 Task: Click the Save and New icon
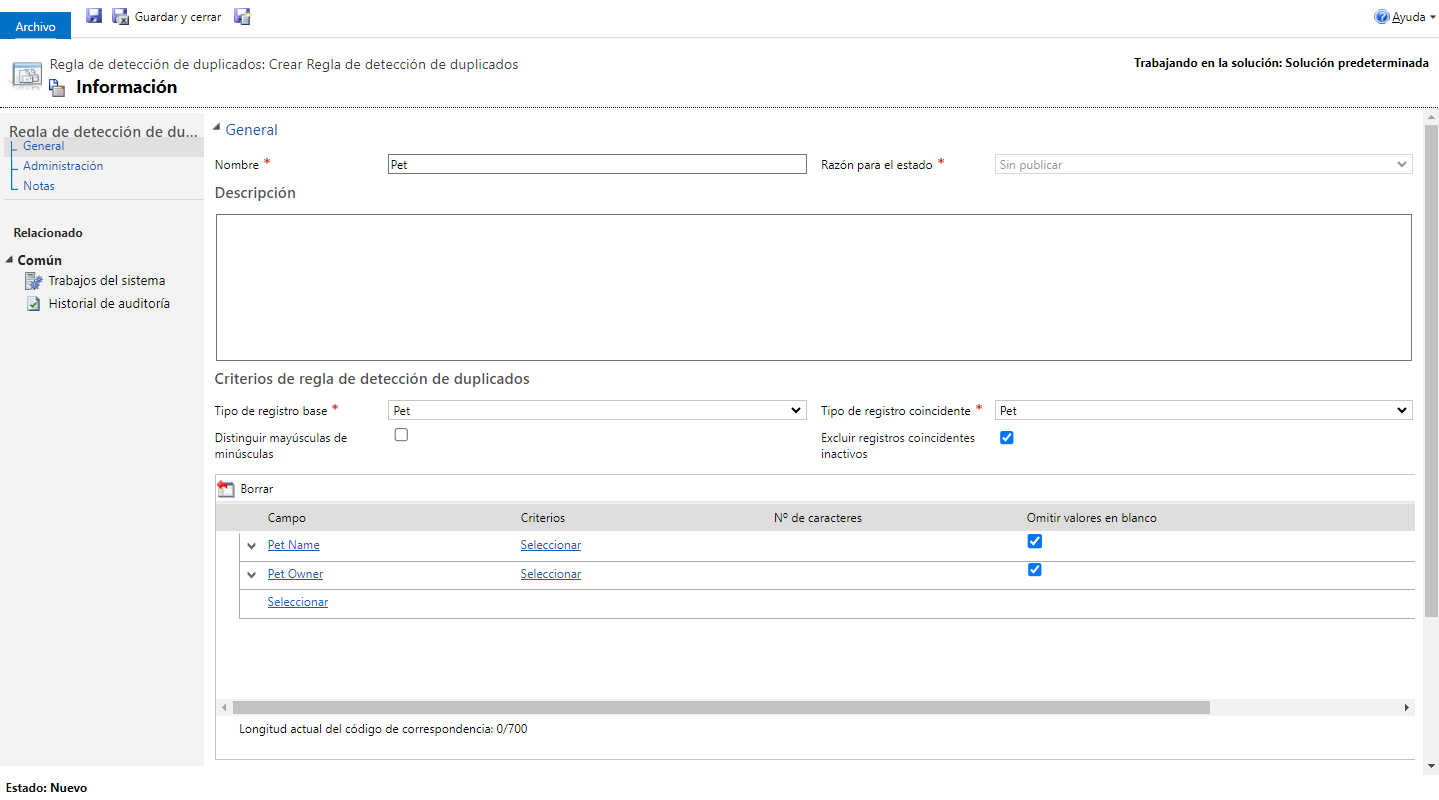click(242, 16)
